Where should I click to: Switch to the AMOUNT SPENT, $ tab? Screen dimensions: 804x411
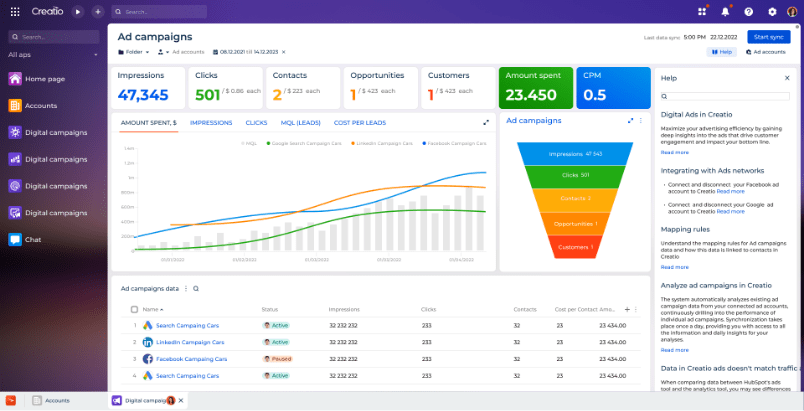[149, 122]
